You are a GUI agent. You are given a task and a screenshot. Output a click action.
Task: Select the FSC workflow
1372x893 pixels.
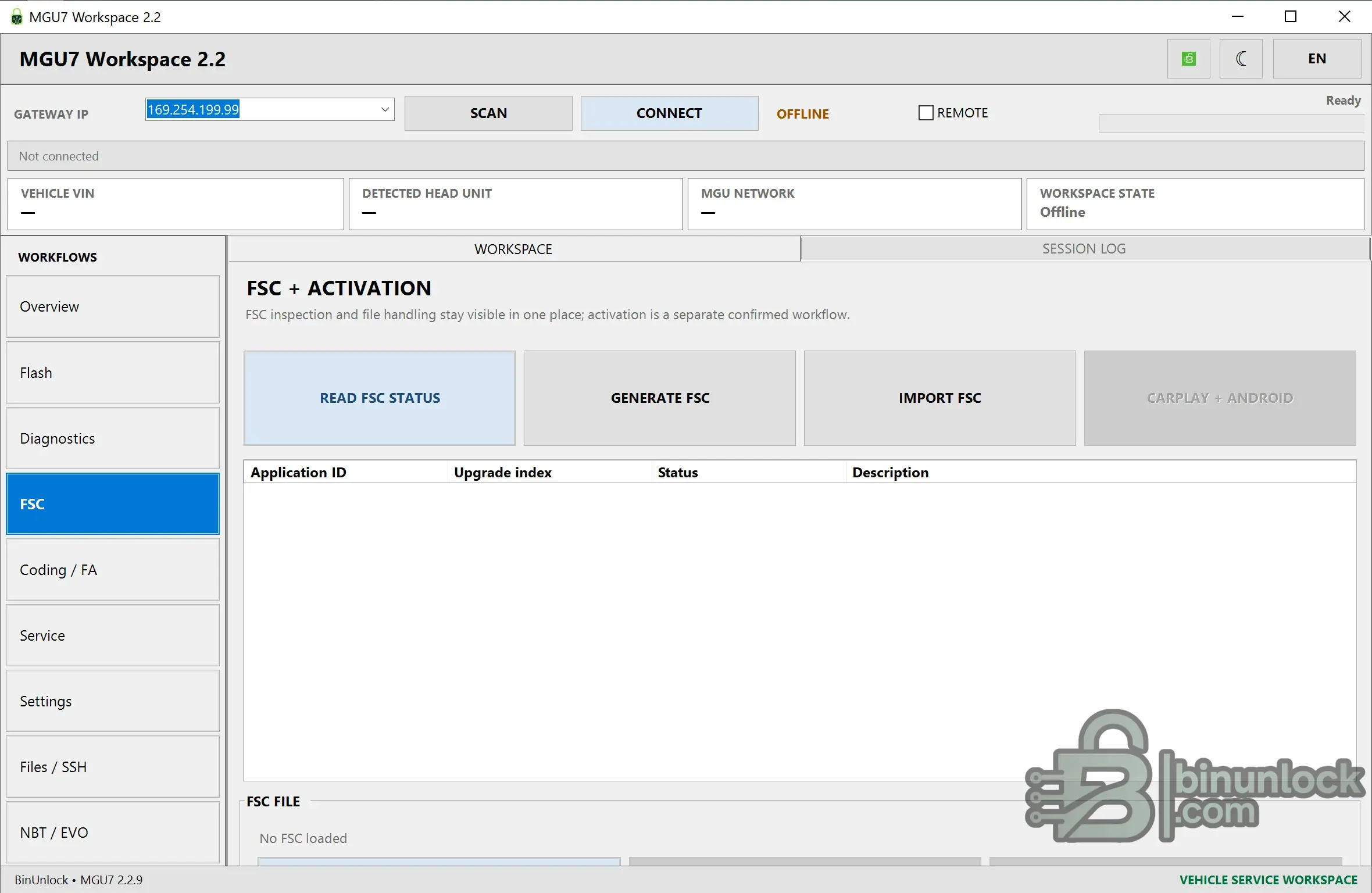pyautogui.click(x=113, y=504)
